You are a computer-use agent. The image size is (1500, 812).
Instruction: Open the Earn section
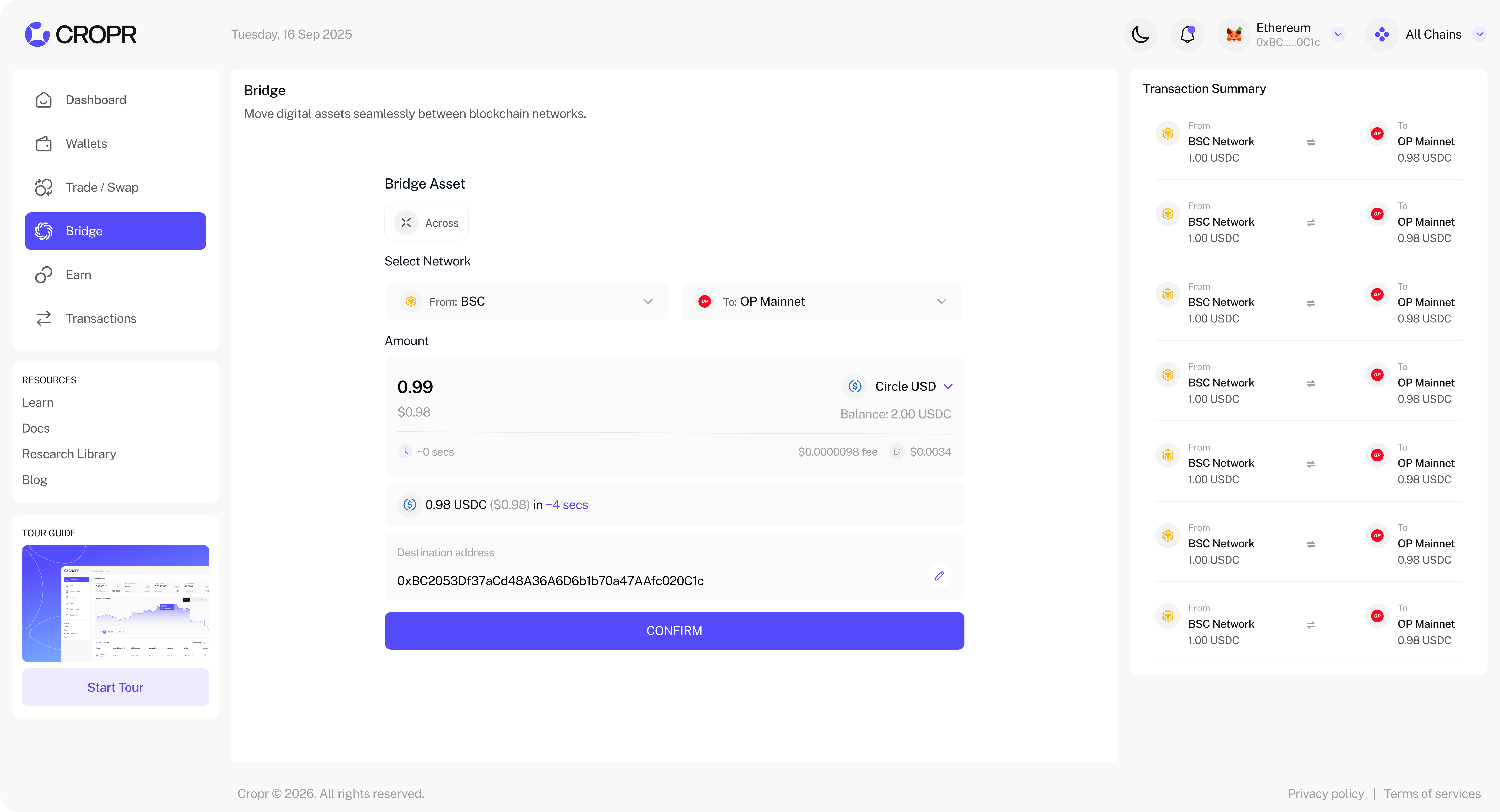pos(115,275)
